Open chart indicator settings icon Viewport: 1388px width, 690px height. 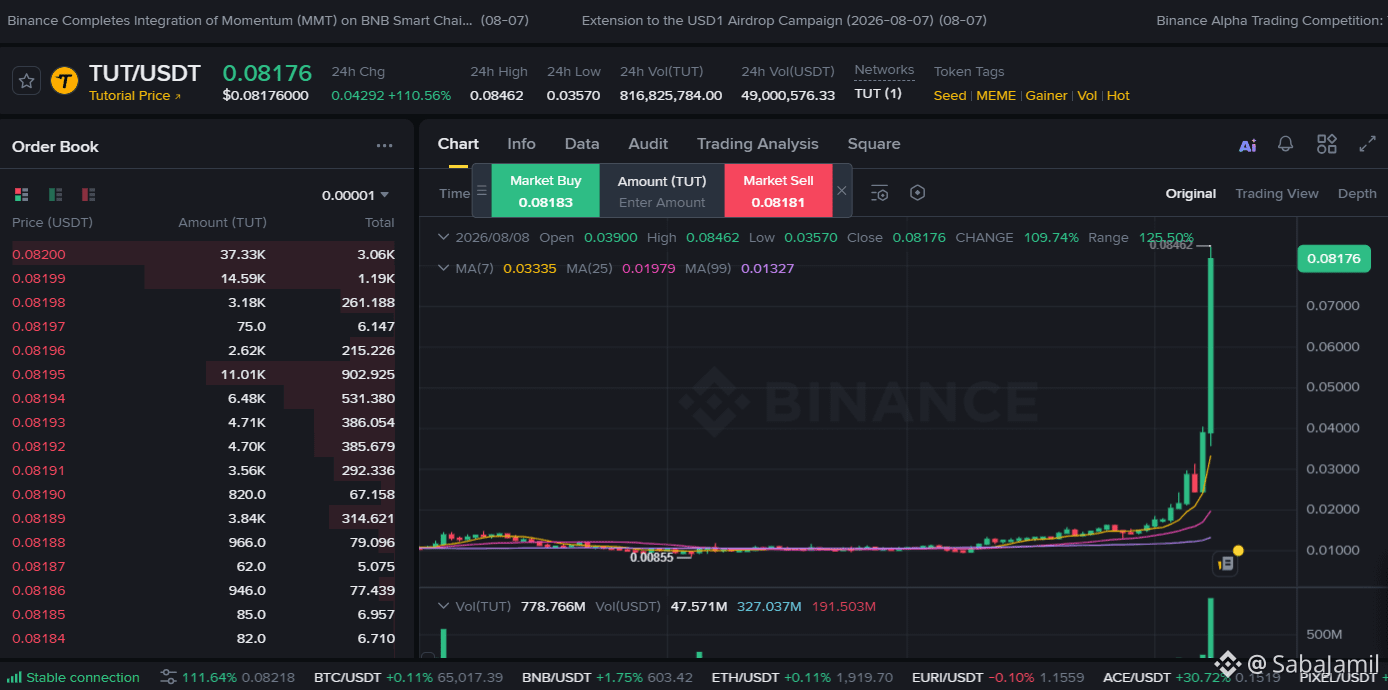[x=879, y=193]
